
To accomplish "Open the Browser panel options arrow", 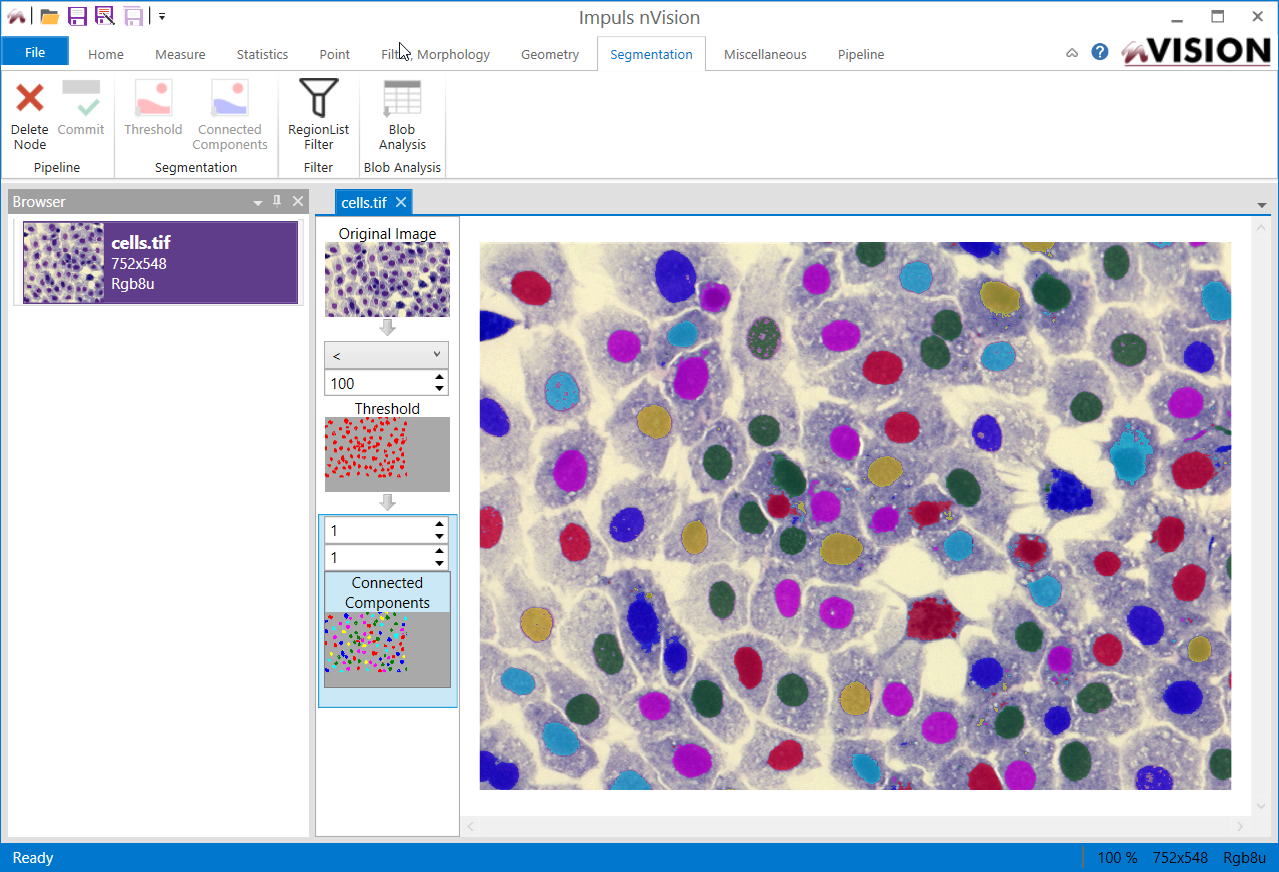I will [x=258, y=202].
